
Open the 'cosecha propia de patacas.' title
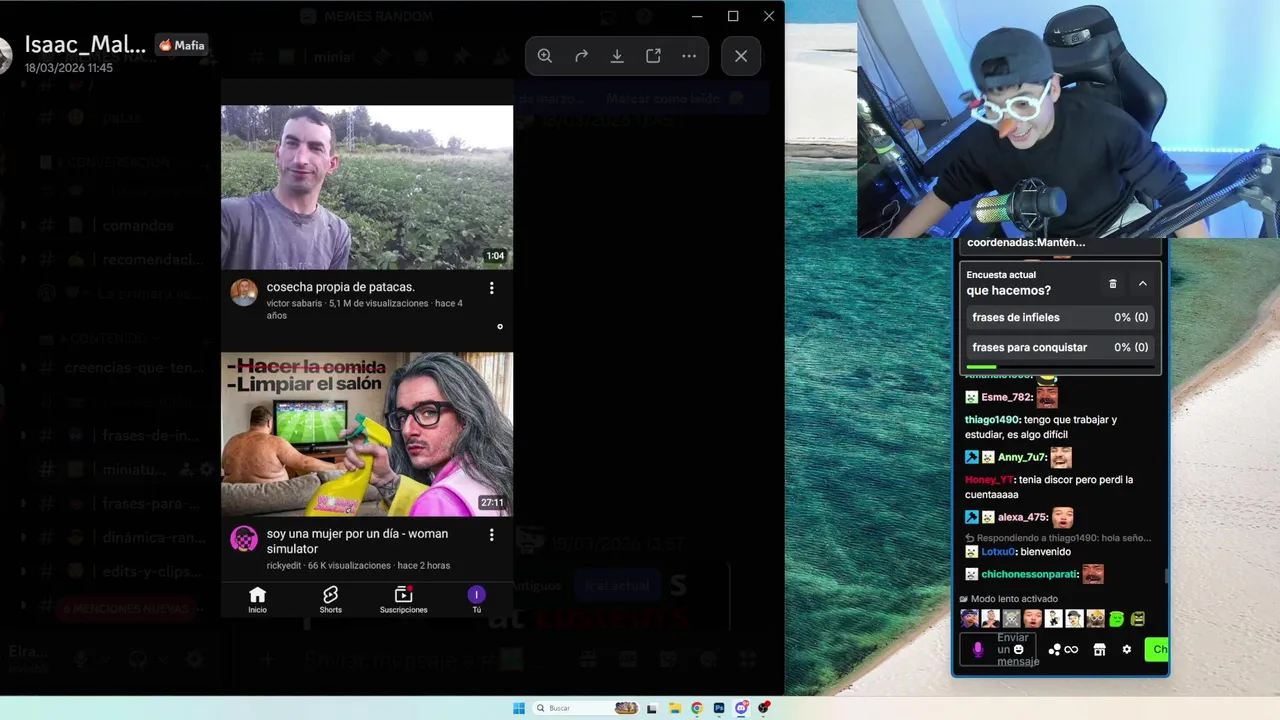340,287
